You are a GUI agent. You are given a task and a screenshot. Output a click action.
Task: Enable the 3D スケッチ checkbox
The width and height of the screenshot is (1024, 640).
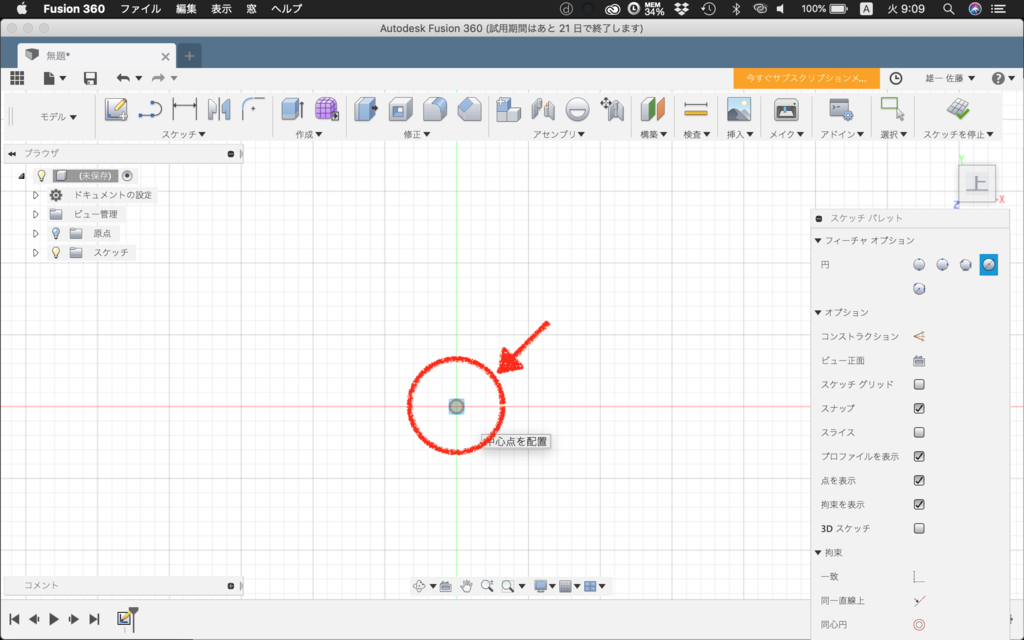click(919, 528)
